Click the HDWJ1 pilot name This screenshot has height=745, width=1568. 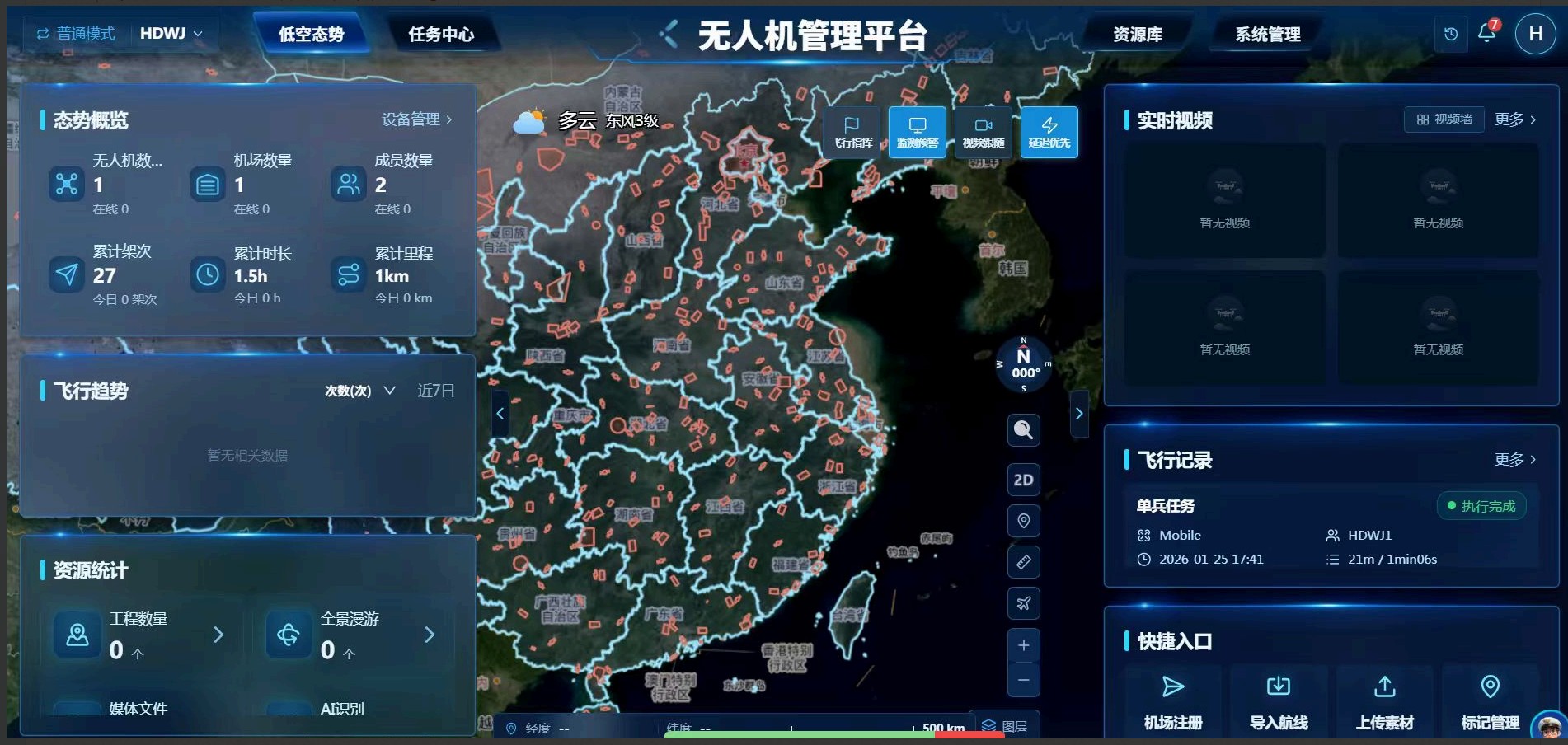point(1369,535)
